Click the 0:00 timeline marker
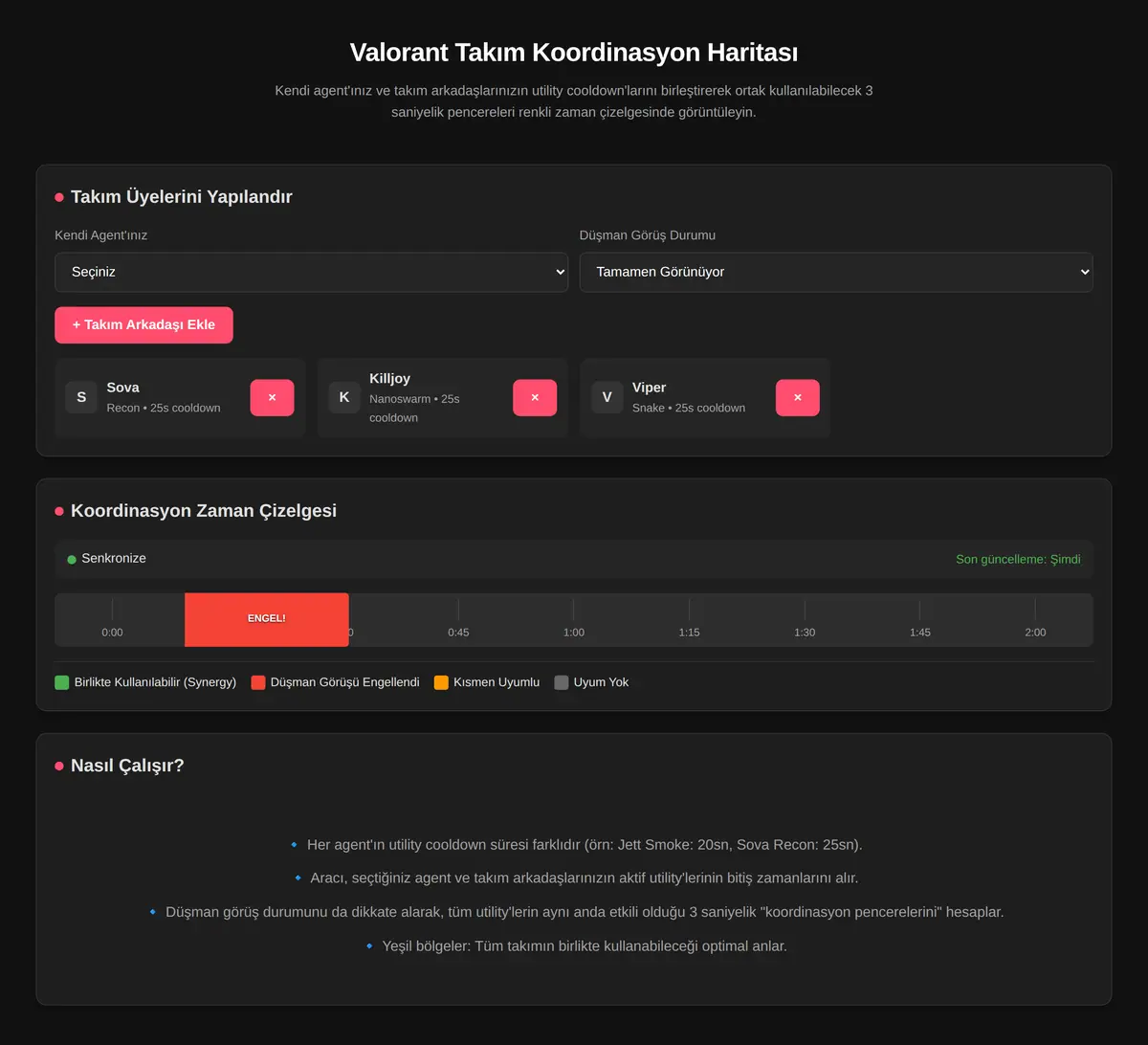Screen dimensions: 1148x1045 coord(112,633)
